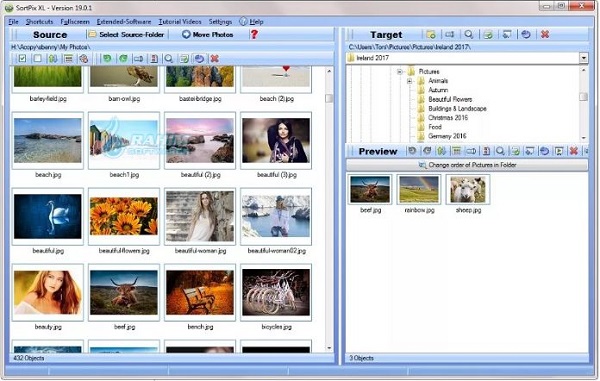The width and height of the screenshot is (600, 381).
Task: Open the Shortcuts menu
Action: (39, 22)
